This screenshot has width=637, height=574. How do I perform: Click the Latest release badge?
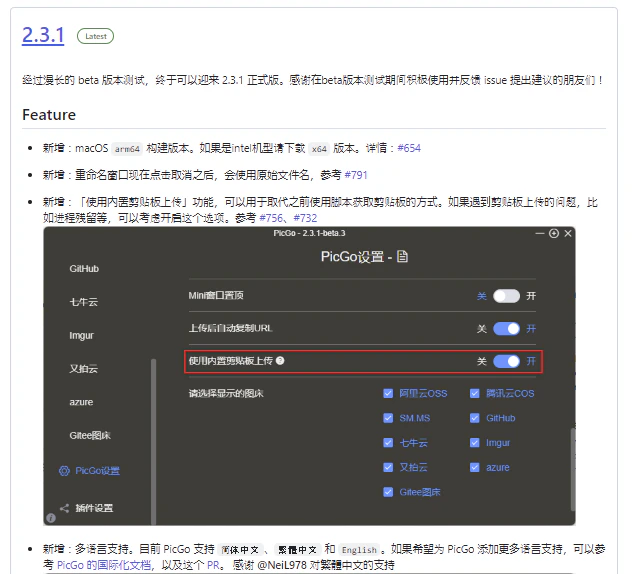pyautogui.click(x=95, y=36)
